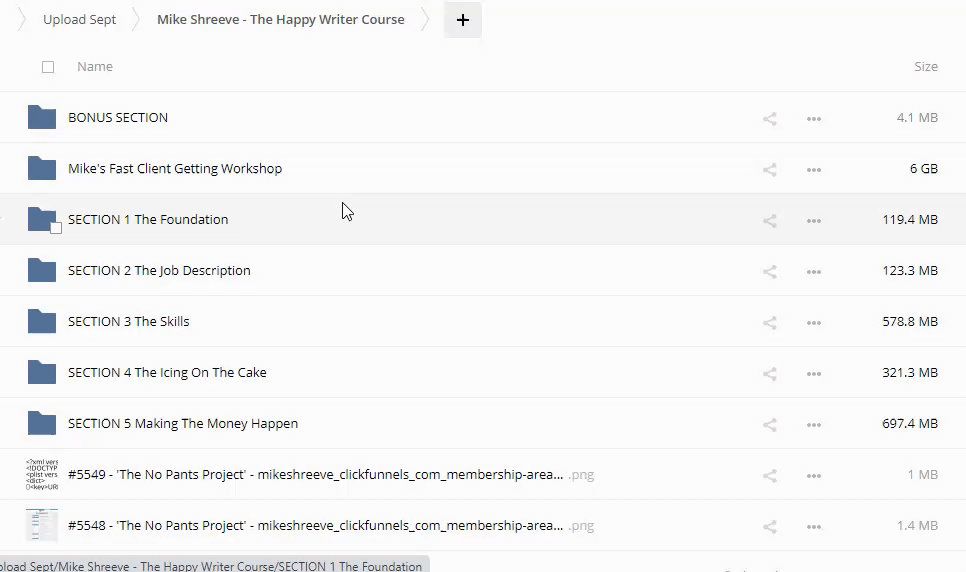The image size is (966, 572).
Task: Click the SECTION 2 The Job Description folder icon
Action: [42, 270]
